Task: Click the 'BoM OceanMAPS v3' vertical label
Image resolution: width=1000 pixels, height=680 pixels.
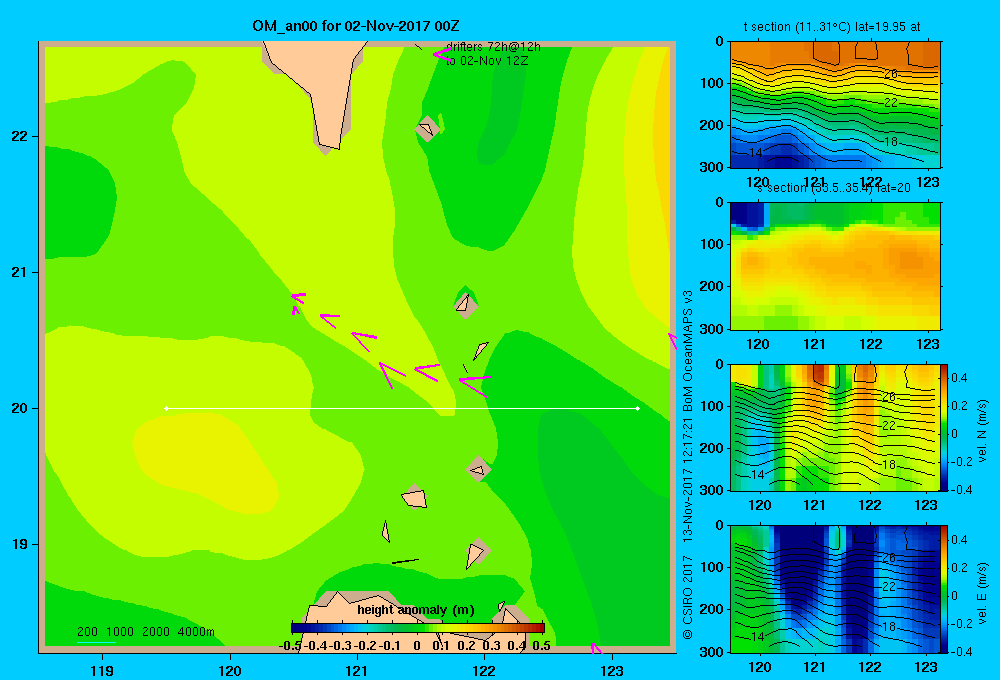Action: 688,351
